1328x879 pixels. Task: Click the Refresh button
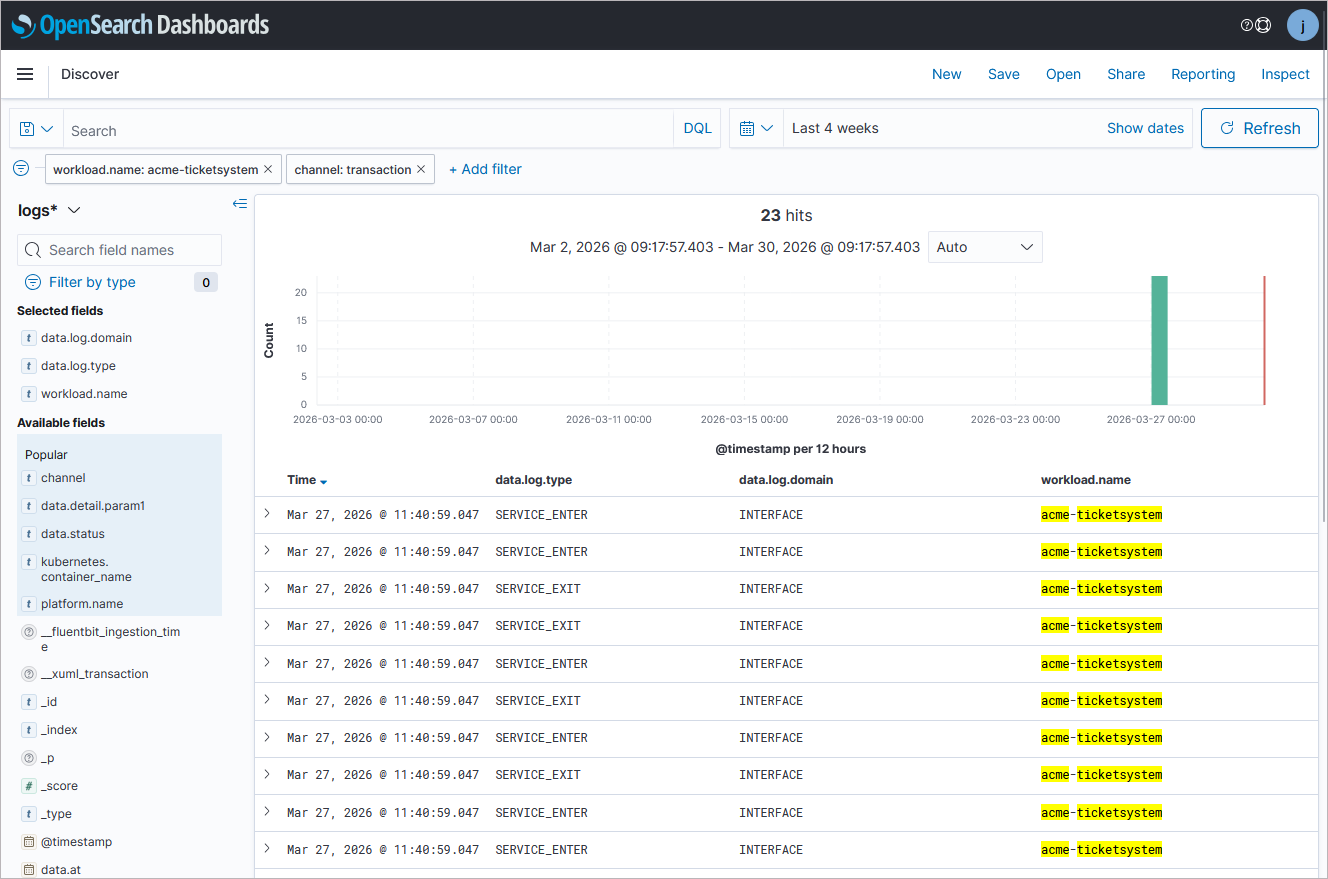click(x=1259, y=128)
